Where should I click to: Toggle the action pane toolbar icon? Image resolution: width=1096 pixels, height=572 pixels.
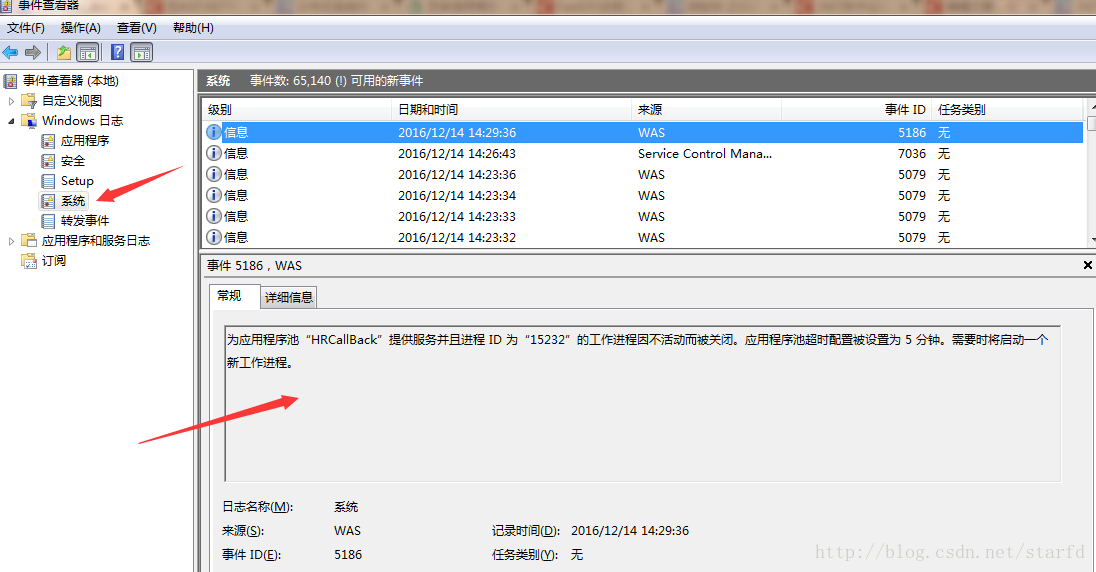point(142,52)
